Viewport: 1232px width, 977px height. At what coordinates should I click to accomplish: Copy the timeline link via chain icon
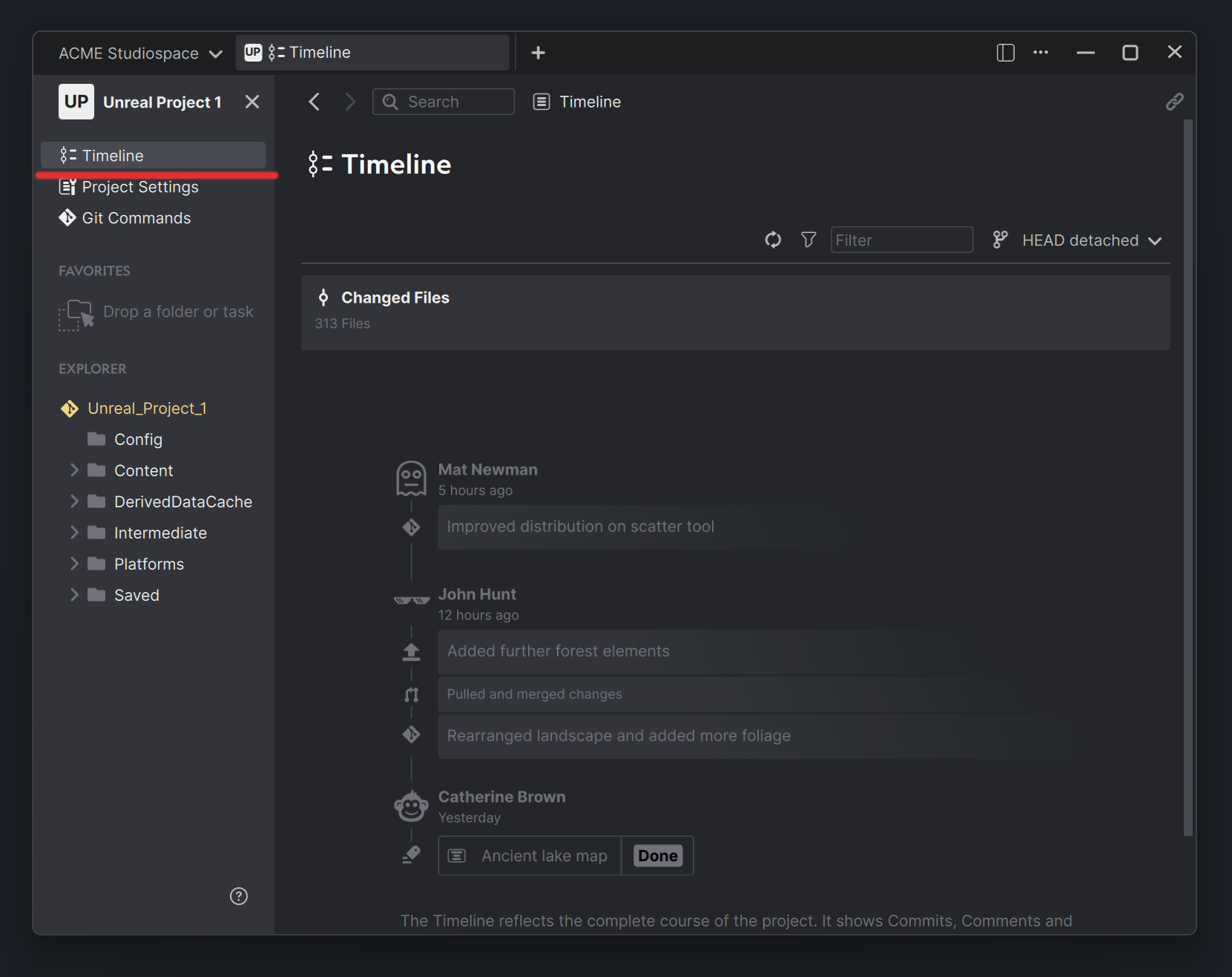coord(1174,101)
